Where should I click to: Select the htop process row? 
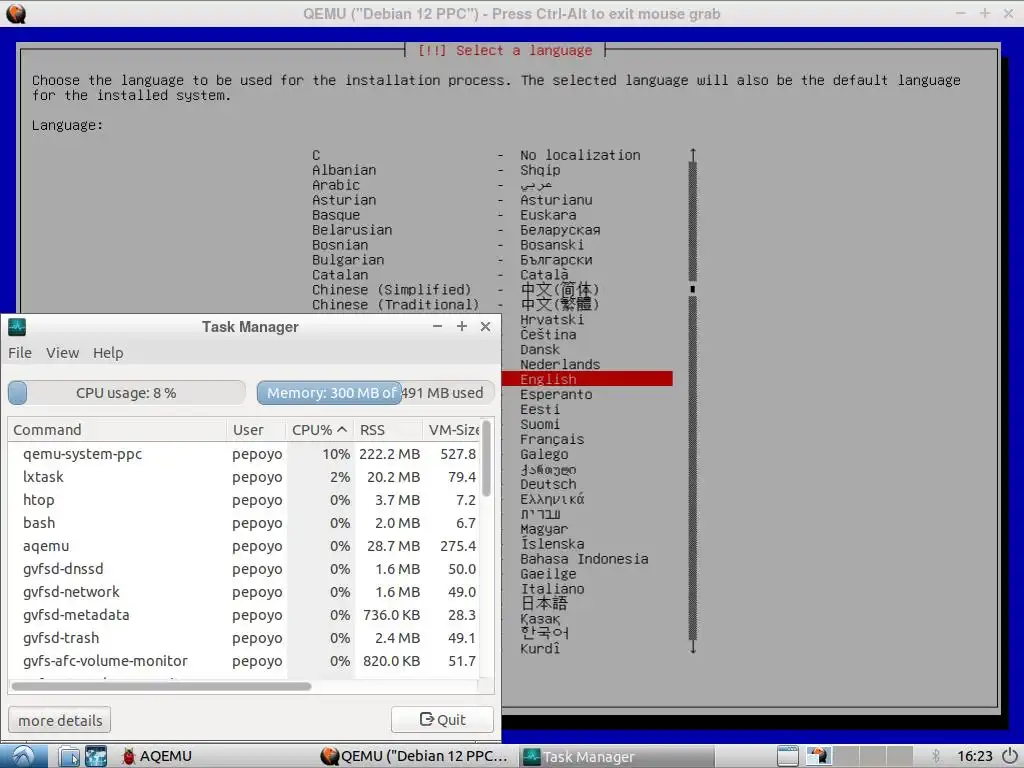(244, 500)
